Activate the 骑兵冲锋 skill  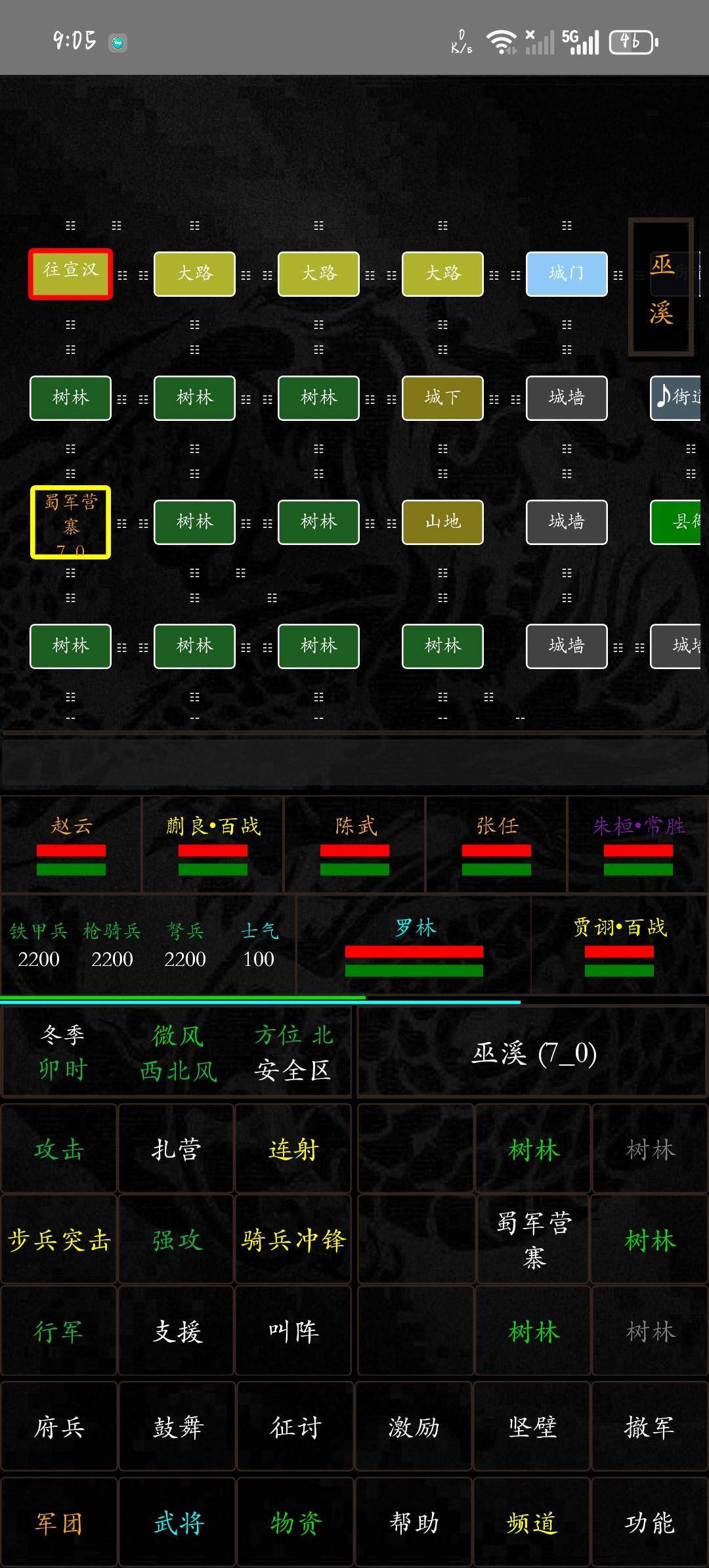pos(293,1240)
